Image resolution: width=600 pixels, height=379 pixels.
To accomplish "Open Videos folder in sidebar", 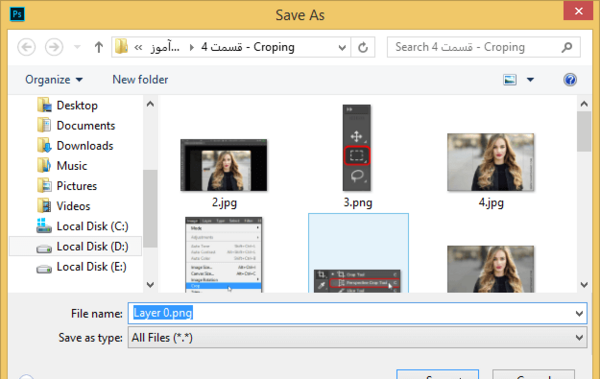I will pos(73,206).
